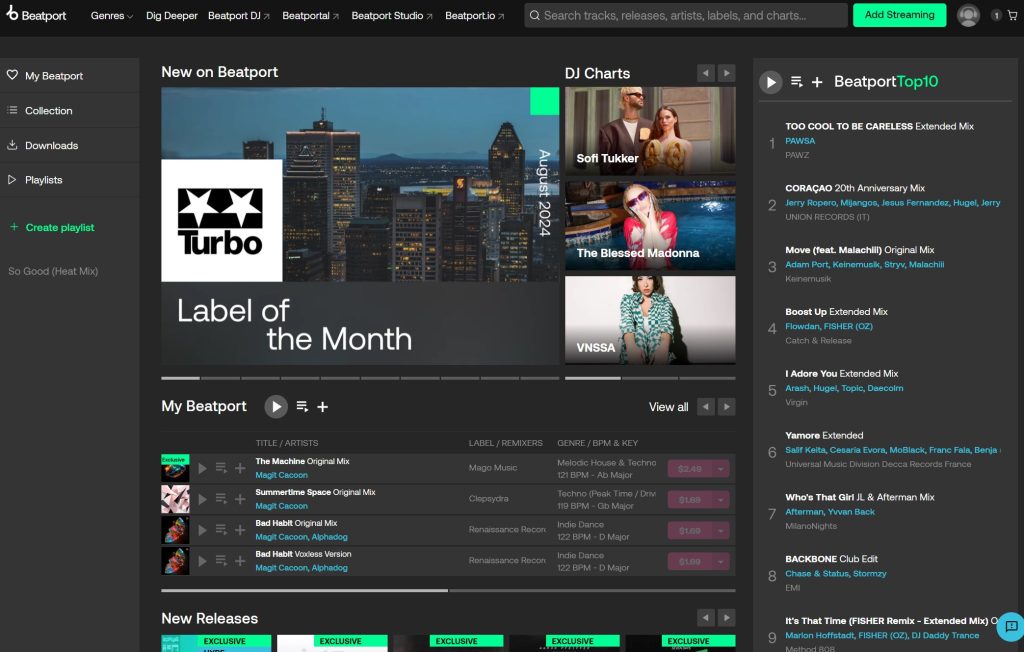Open Downloads in the sidebar
Image resolution: width=1024 pixels, height=652 pixels.
point(51,146)
